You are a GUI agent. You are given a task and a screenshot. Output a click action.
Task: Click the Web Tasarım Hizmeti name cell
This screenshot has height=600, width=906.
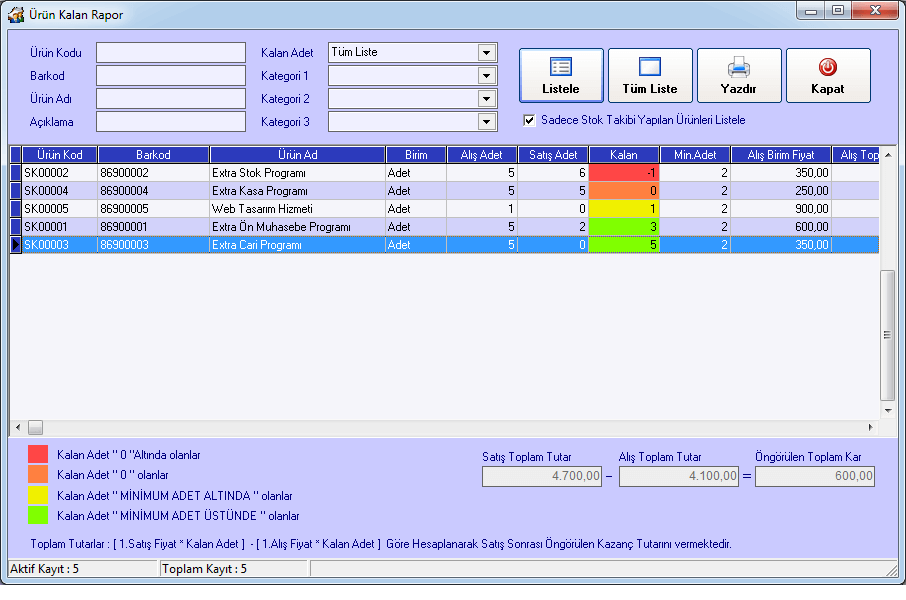tap(298, 209)
